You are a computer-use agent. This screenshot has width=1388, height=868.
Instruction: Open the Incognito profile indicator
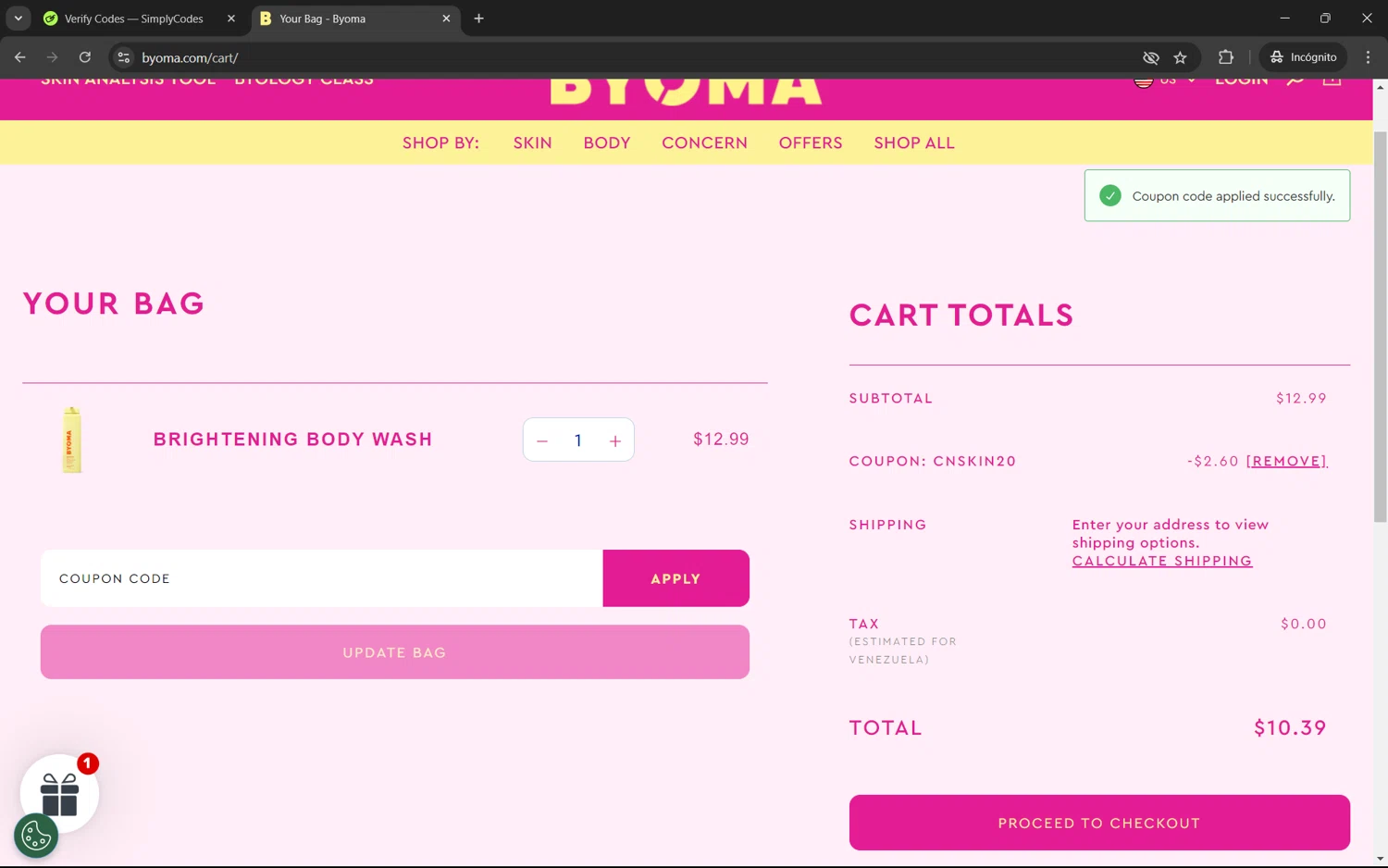coord(1303,57)
